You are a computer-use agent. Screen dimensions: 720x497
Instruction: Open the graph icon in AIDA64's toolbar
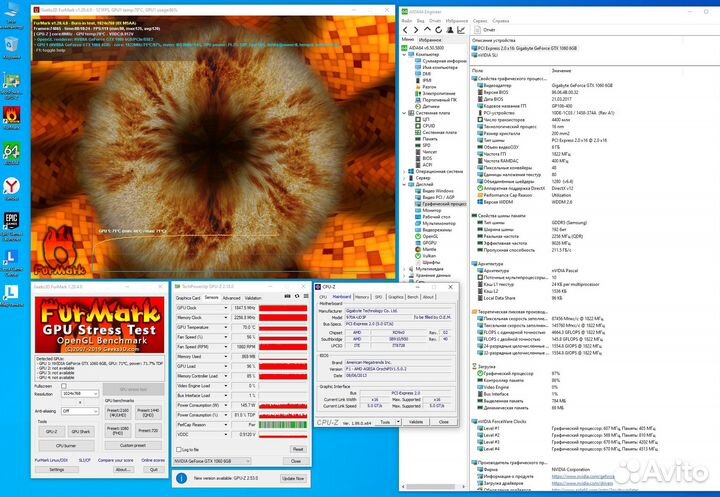point(461,30)
